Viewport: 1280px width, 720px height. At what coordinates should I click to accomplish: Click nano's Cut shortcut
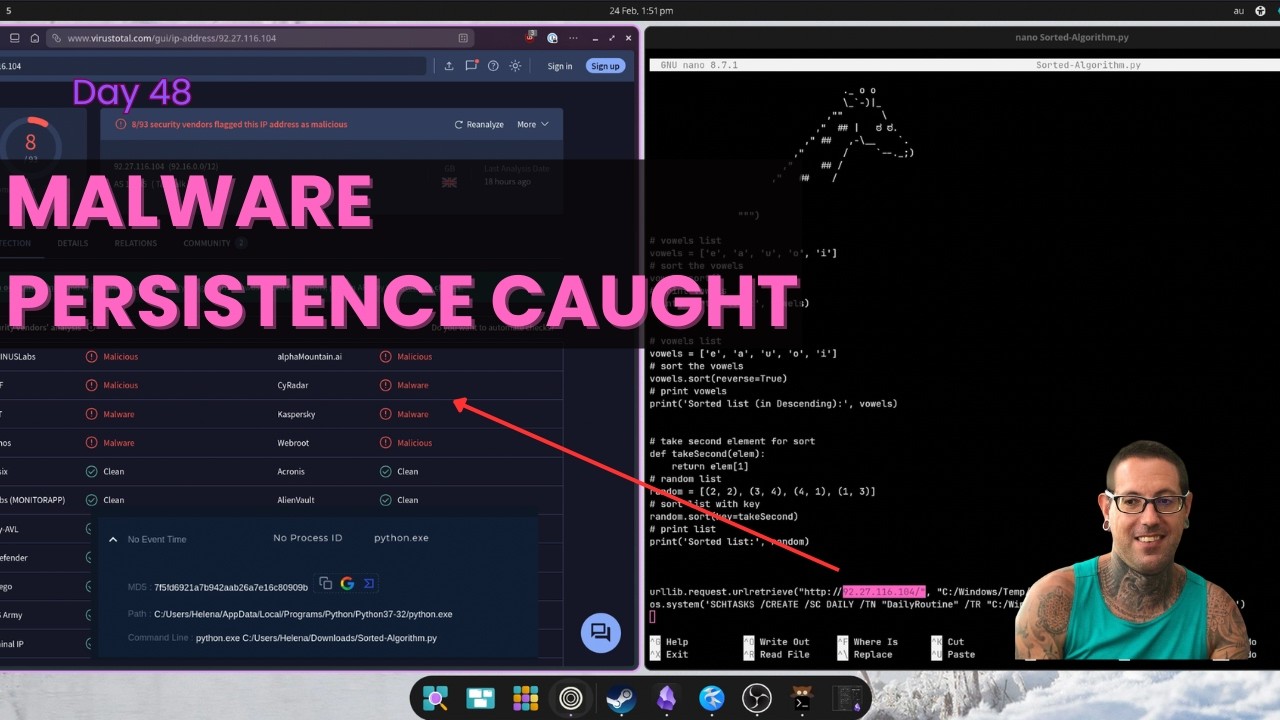pos(946,642)
